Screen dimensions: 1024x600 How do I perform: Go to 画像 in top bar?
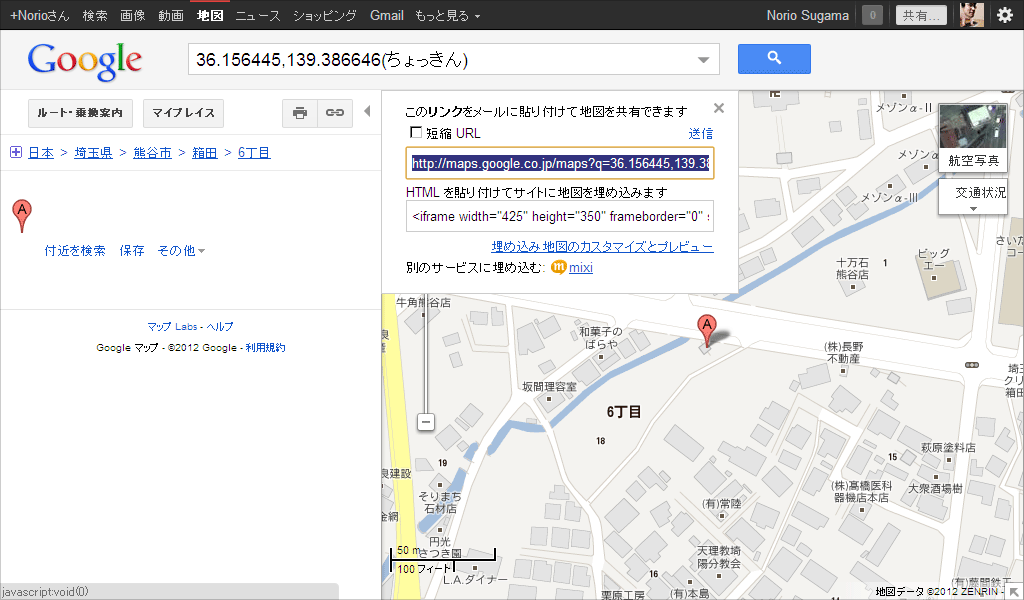(x=133, y=15)
